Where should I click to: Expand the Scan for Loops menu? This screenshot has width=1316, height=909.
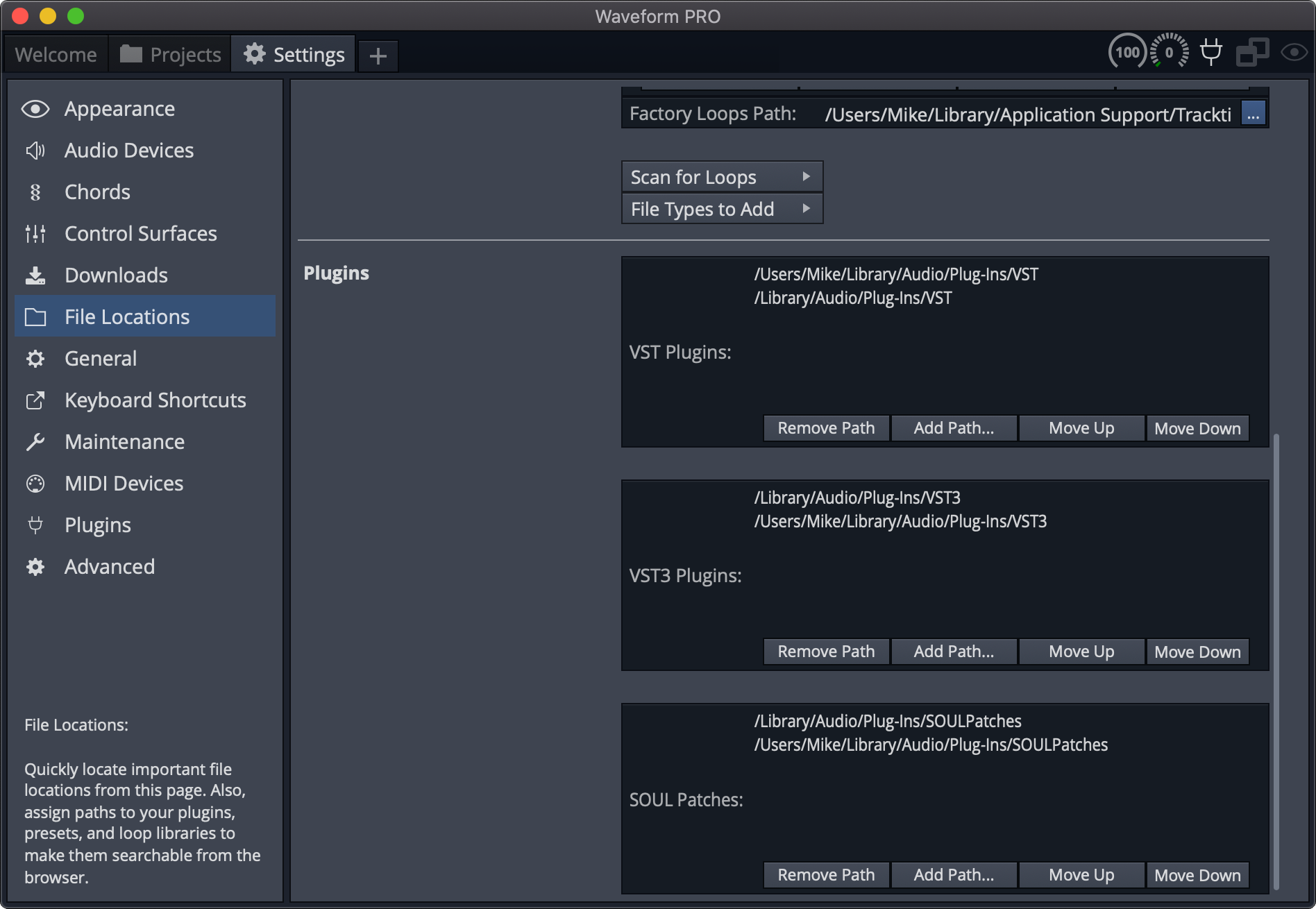tap(722, 177)
